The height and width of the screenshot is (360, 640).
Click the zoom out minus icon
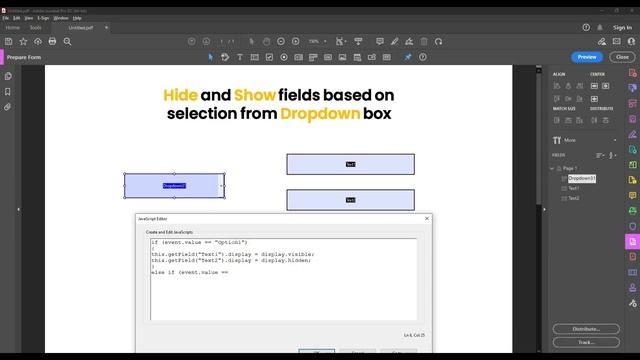click(x=281, y=41)
